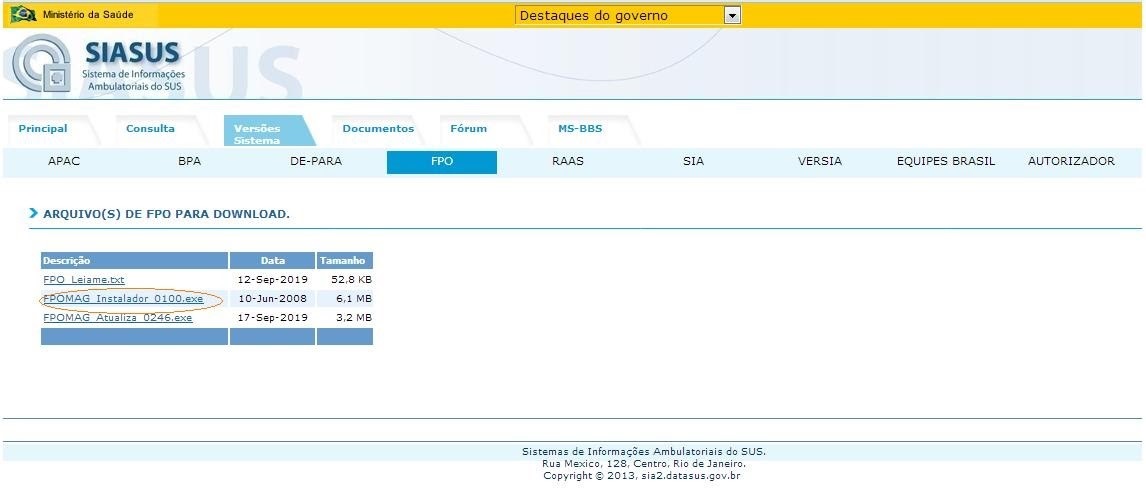Click the highlighted FPO submenu item
Image resolution: width=1146 pixels, height=500 pixels.
point(442,162)
